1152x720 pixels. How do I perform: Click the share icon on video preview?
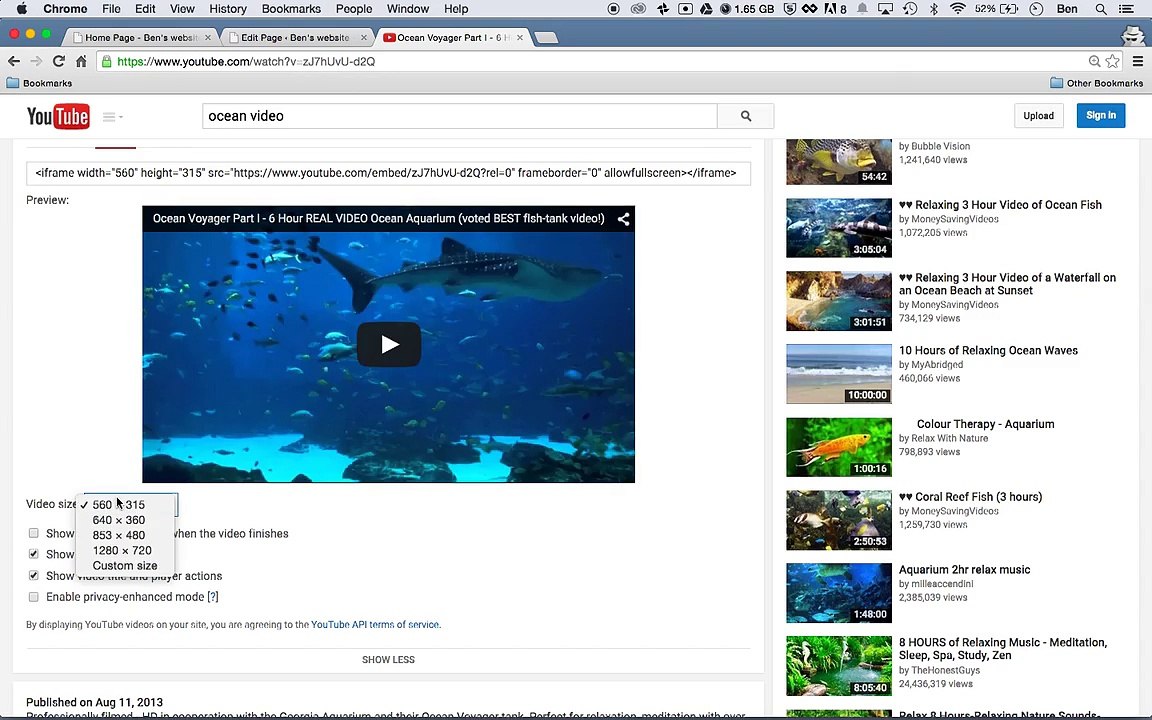tap(623, 219)
